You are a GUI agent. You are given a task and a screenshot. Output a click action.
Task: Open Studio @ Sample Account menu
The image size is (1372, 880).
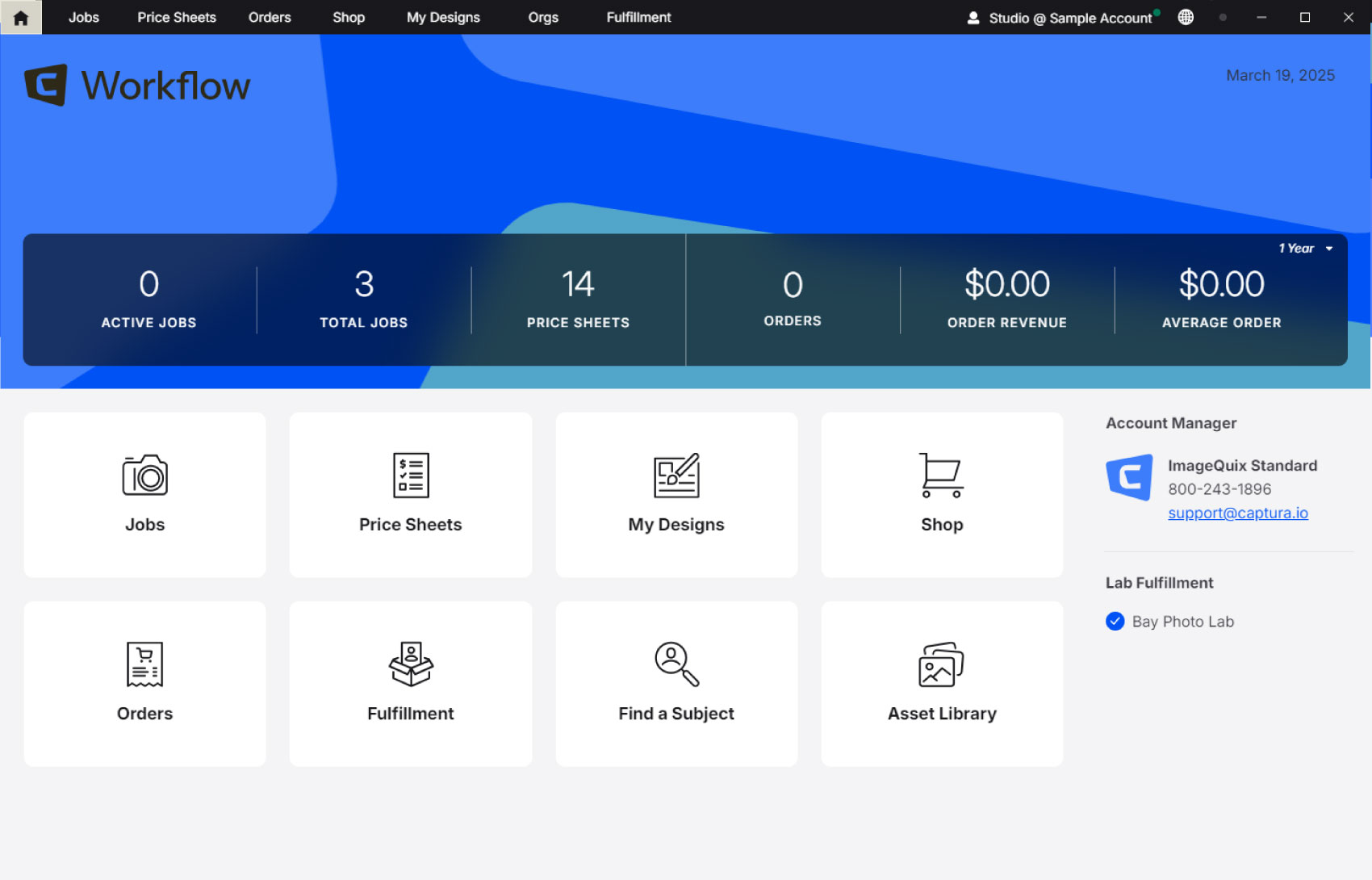1062,18
